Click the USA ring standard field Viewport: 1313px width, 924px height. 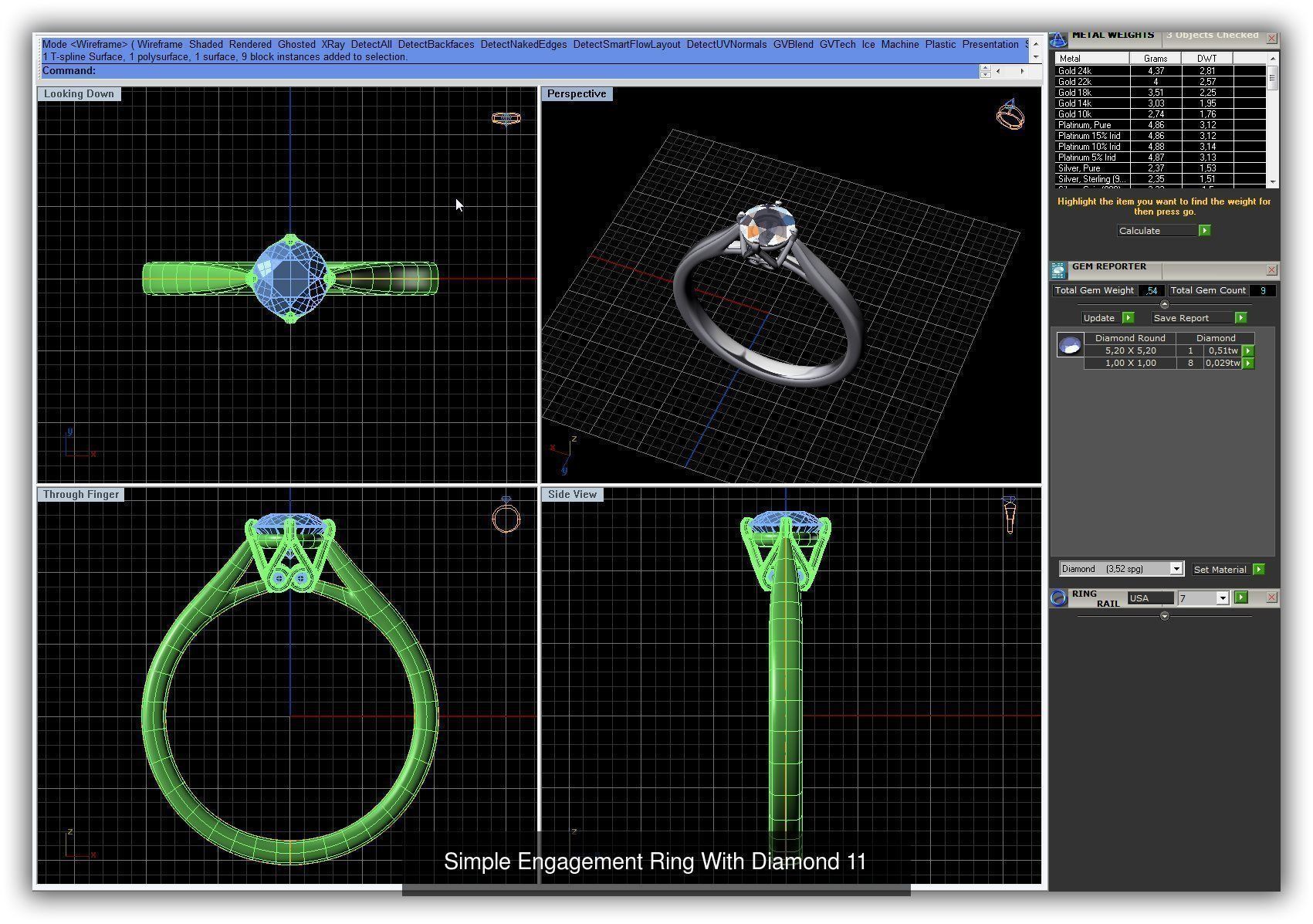[1150, 598]
